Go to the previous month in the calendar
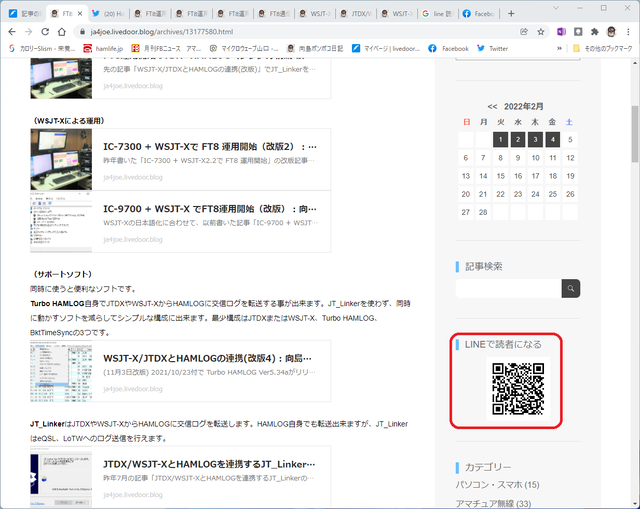The width and height of the screenshot is (640, 509). [x=492, y=107]
